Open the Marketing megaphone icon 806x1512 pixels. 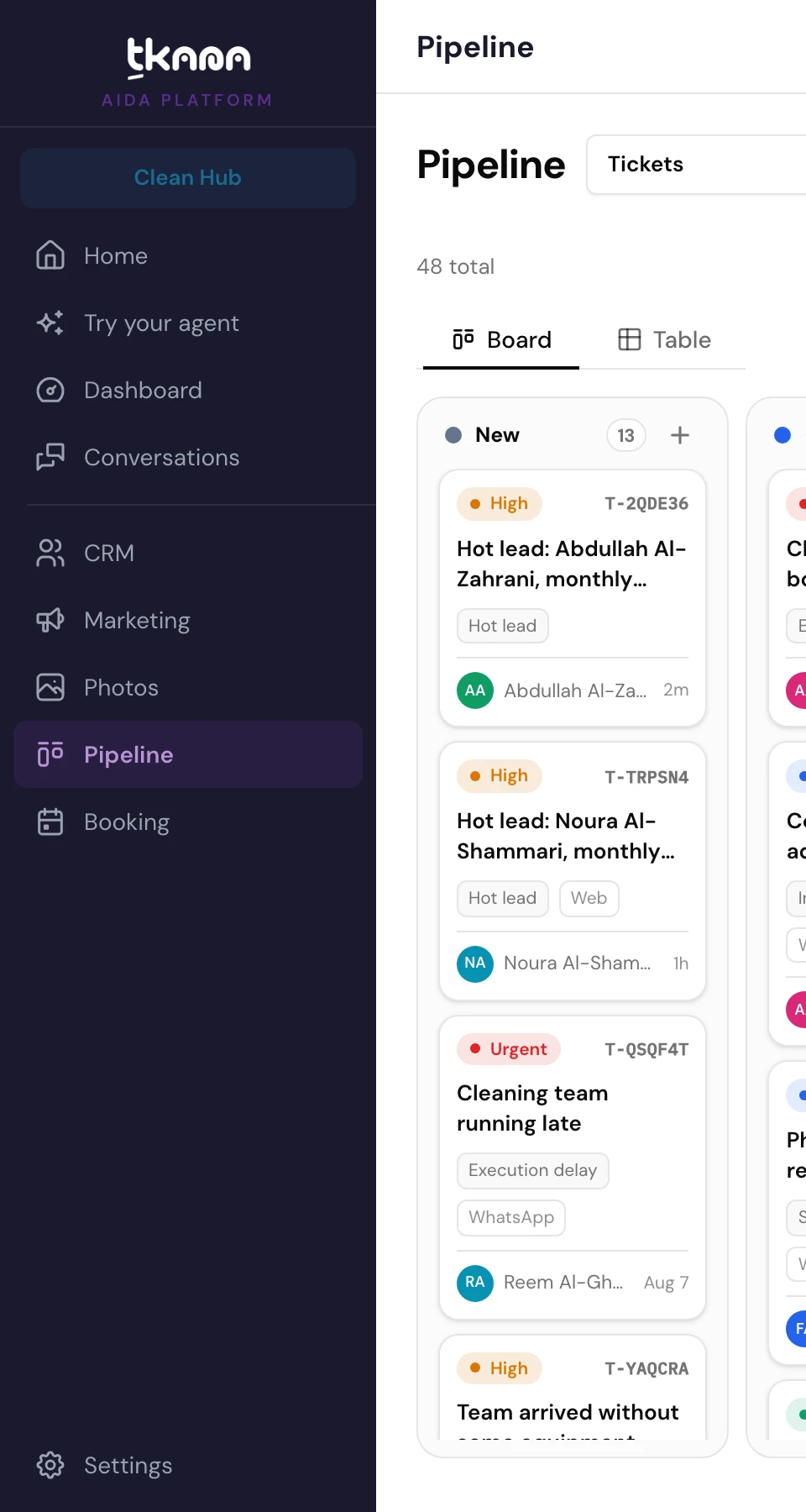click(x=50, y=620)
